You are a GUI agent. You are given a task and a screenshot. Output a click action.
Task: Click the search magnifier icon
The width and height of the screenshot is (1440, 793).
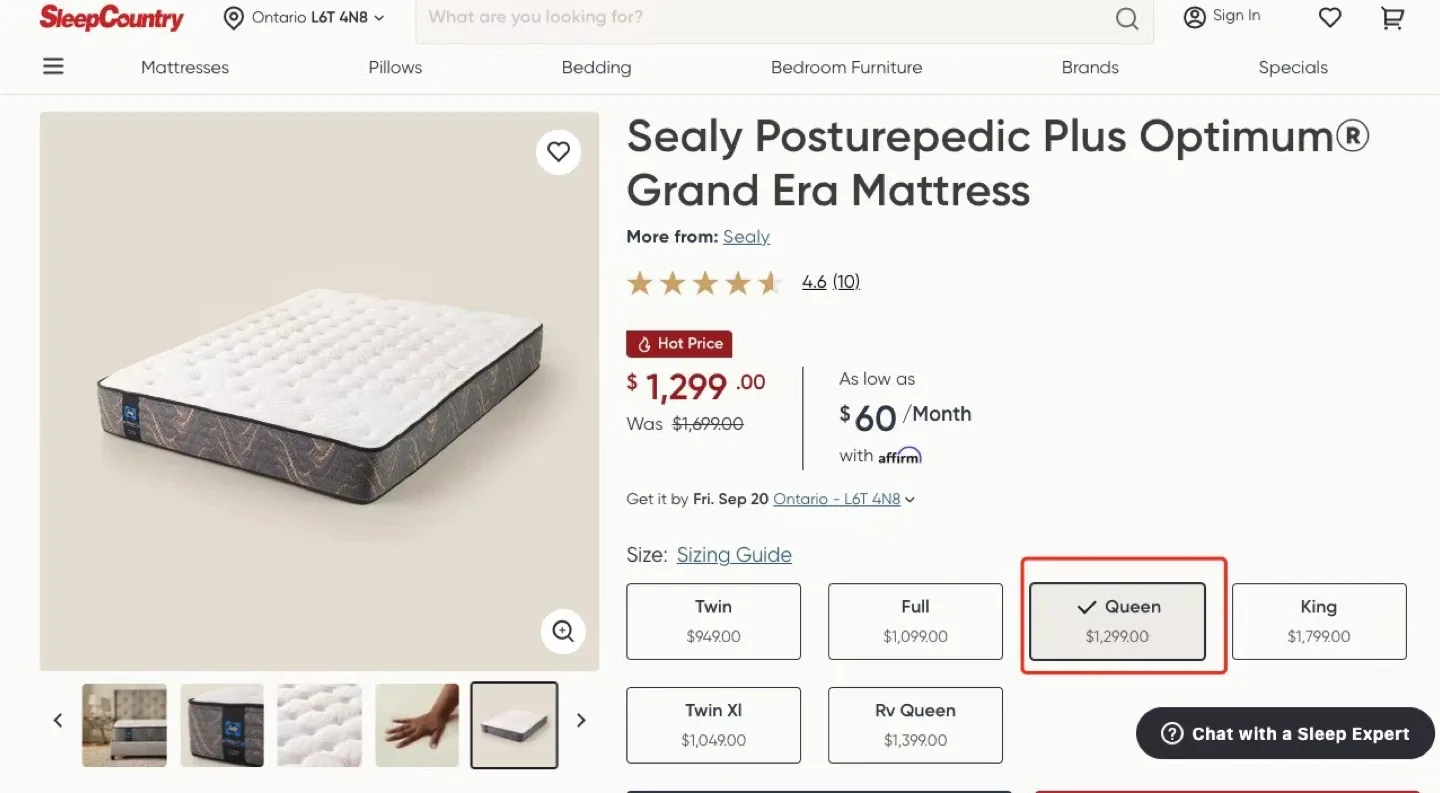pyautogui.click(x=1127, y=18)
